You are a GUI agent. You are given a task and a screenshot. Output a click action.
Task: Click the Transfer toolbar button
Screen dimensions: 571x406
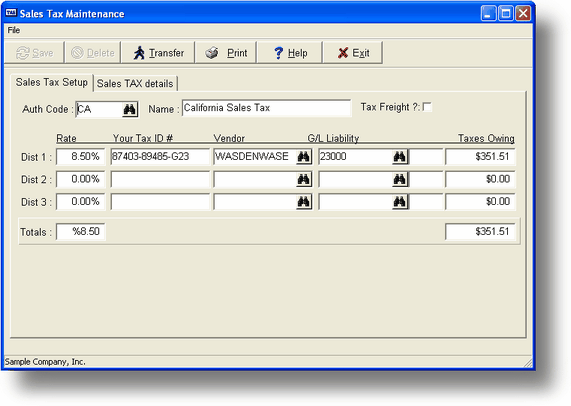[x=158, y=53]
